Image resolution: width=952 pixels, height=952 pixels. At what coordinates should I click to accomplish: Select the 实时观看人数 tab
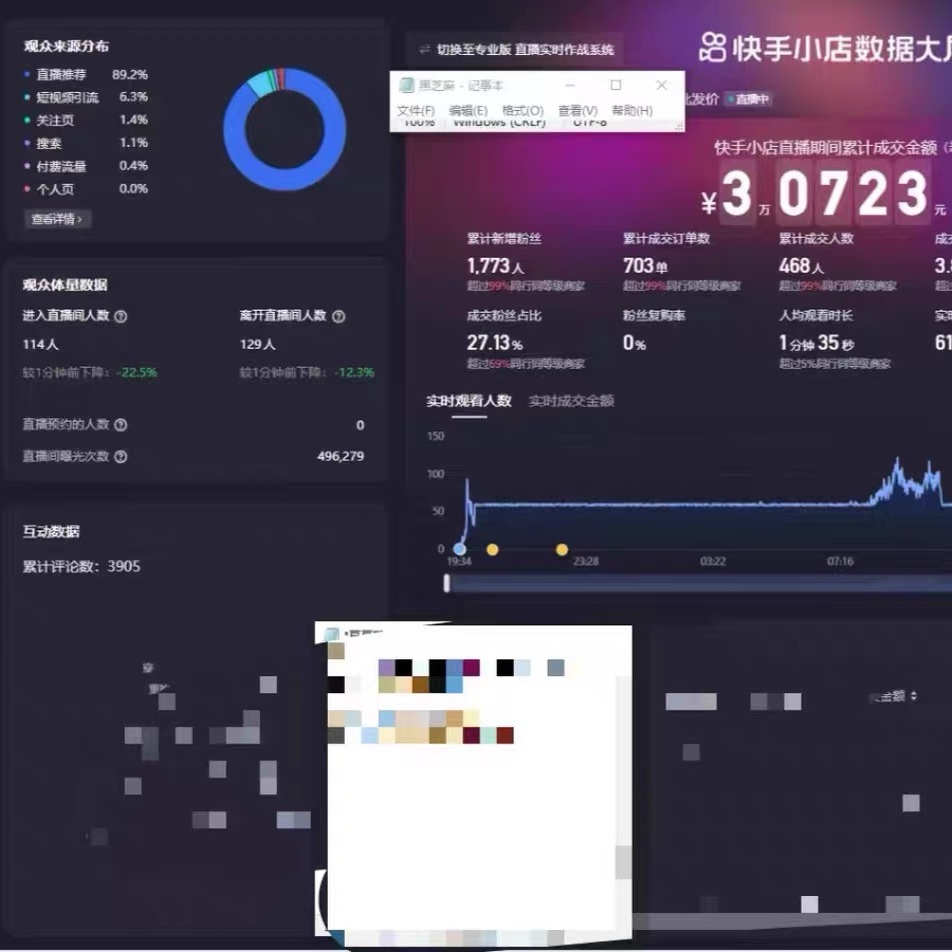point(469,401)
